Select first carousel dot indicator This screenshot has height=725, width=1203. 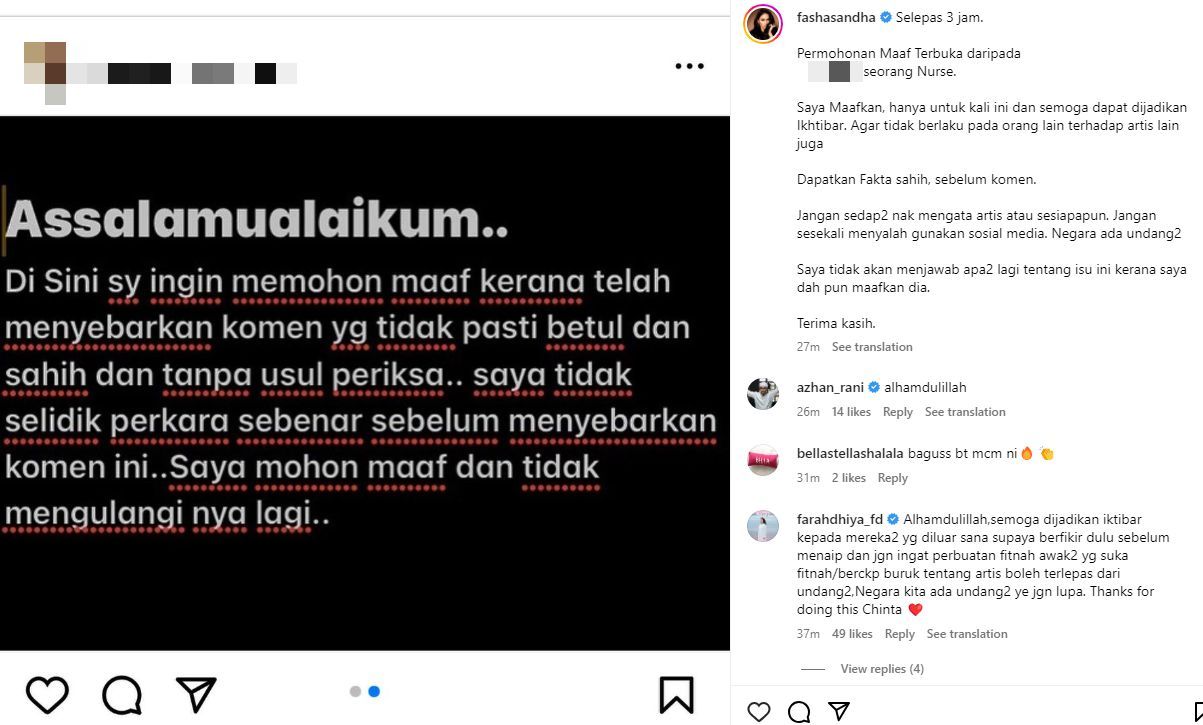pos(355,691)
